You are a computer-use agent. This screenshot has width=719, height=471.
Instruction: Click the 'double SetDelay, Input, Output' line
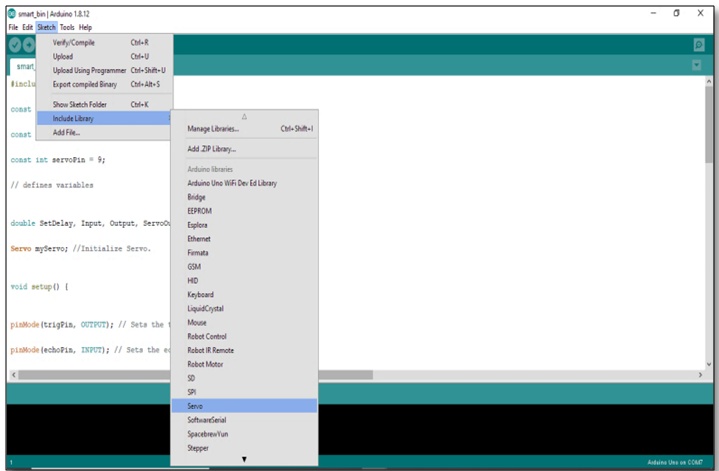[90, 223]
